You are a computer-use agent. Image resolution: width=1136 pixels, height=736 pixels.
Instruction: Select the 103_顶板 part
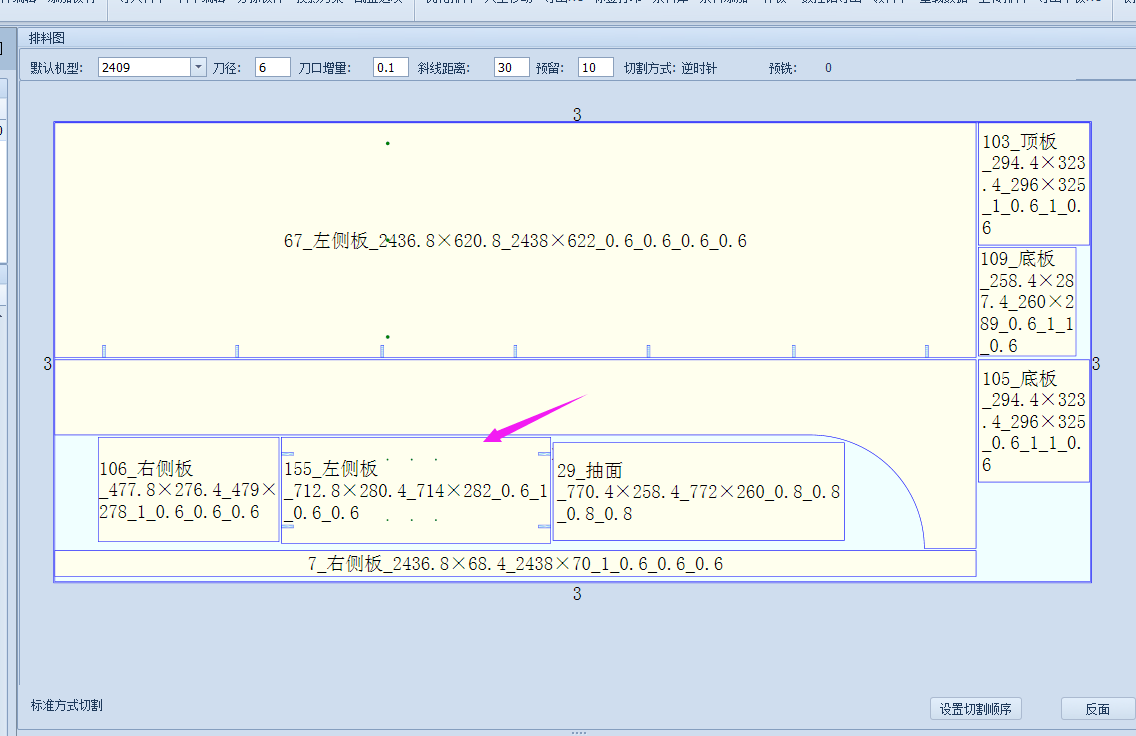[x=1034, y=185]
